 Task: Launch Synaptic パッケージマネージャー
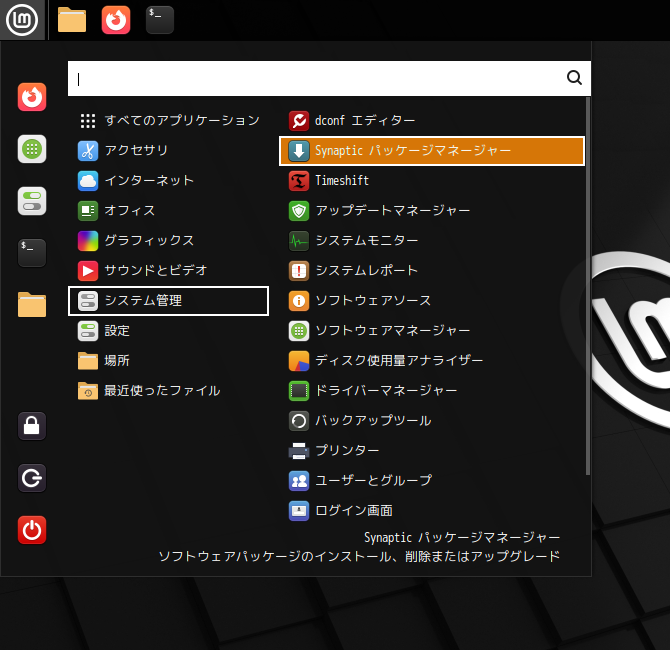tap(432, 150)
